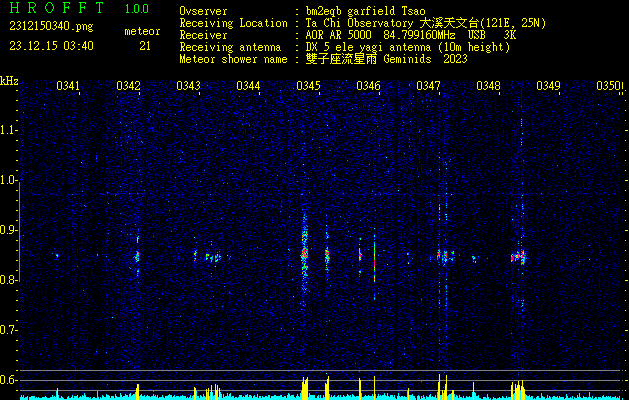Image resolution: width=629 pixels, height=400 pixels.
Task: Click the 0.7 frequency axis label
Action: pos(9,330)
